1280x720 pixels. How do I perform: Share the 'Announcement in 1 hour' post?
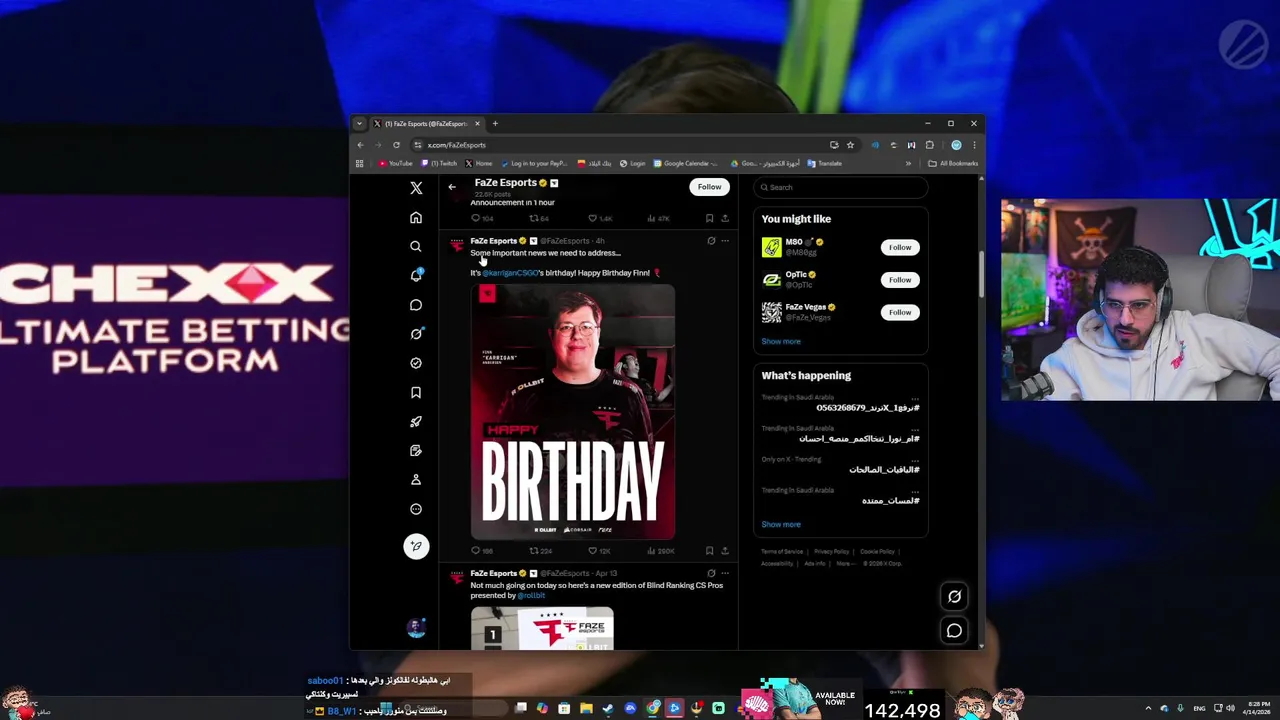[725, 218]
